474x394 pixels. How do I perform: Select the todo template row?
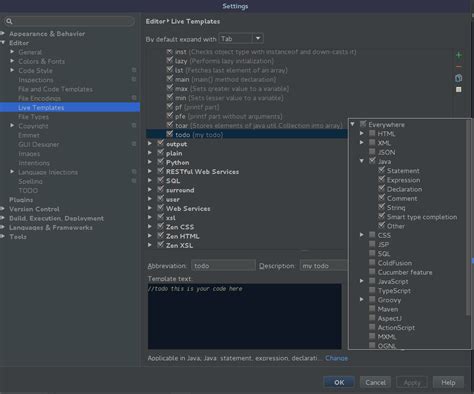click(247, 134)
